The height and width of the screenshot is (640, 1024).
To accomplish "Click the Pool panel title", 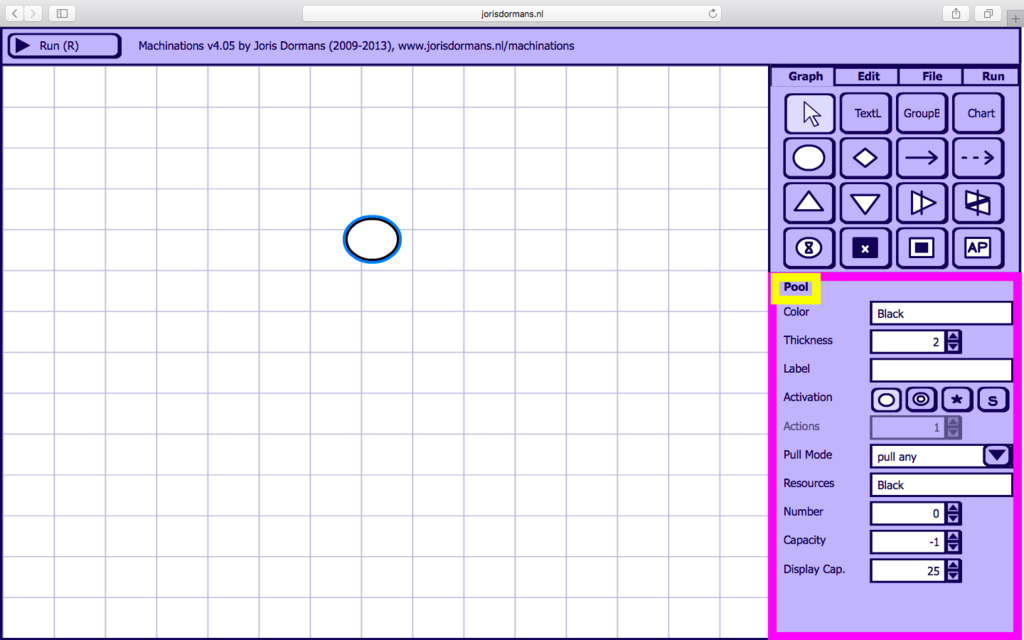I will pyautogui.click(x=795, y=287).
